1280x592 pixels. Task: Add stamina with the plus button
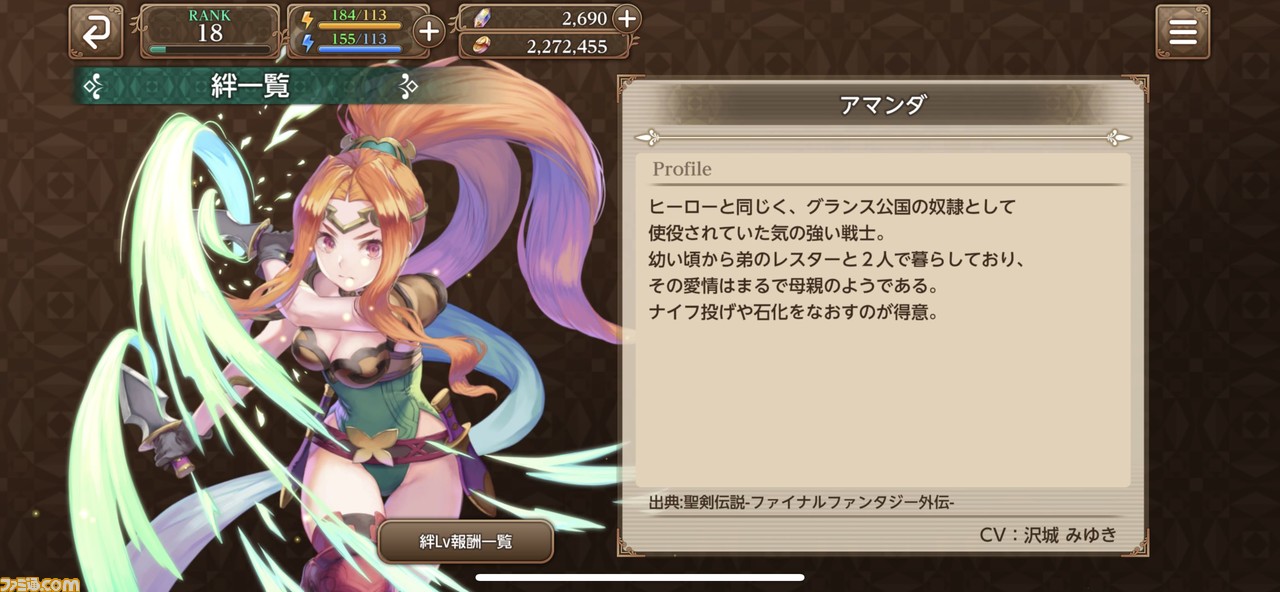click(x=428, y=31)
